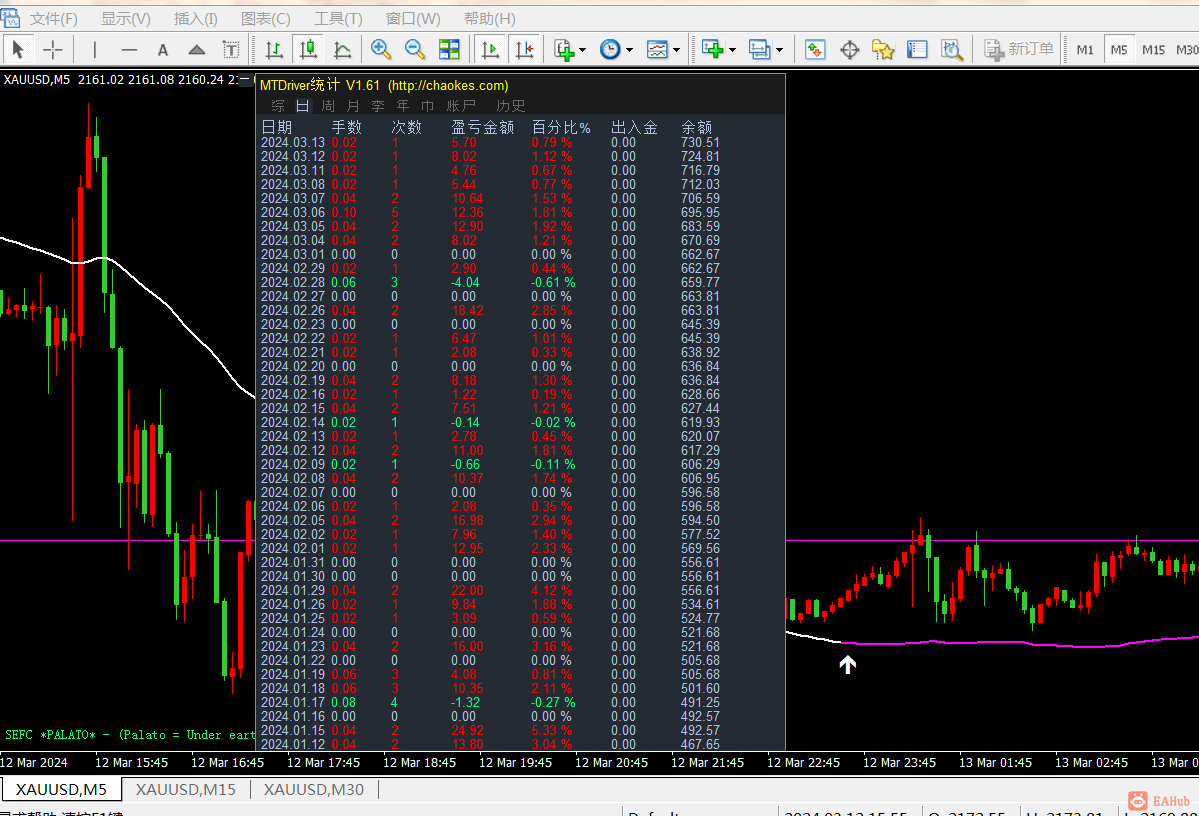Select the 日 daily statistics tab
Image resolution: width=1199 pixels, height=816 pixels.
(x=303, y=106)
